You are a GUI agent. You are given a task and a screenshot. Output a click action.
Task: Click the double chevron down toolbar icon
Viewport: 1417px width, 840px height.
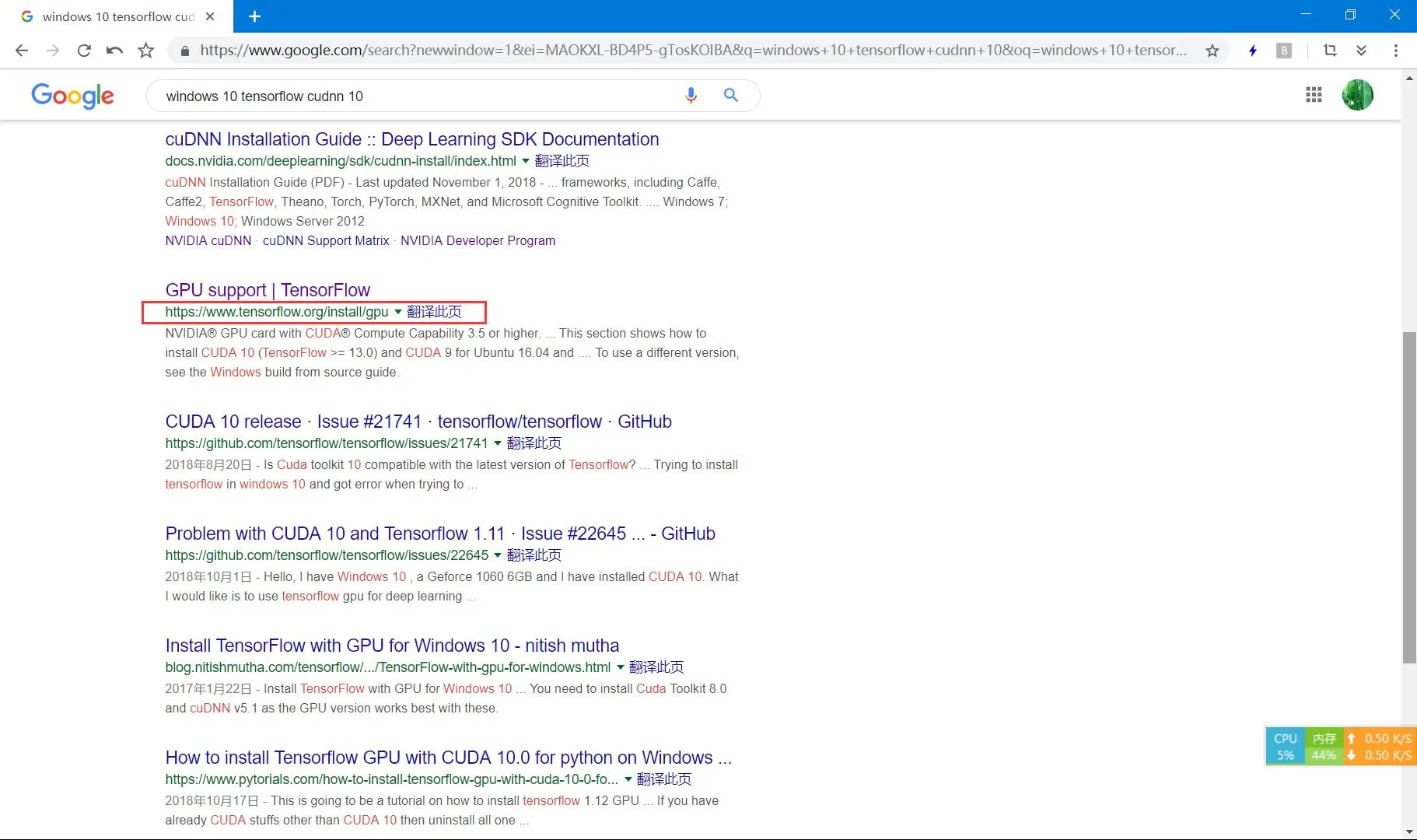tap(1361, 51)
